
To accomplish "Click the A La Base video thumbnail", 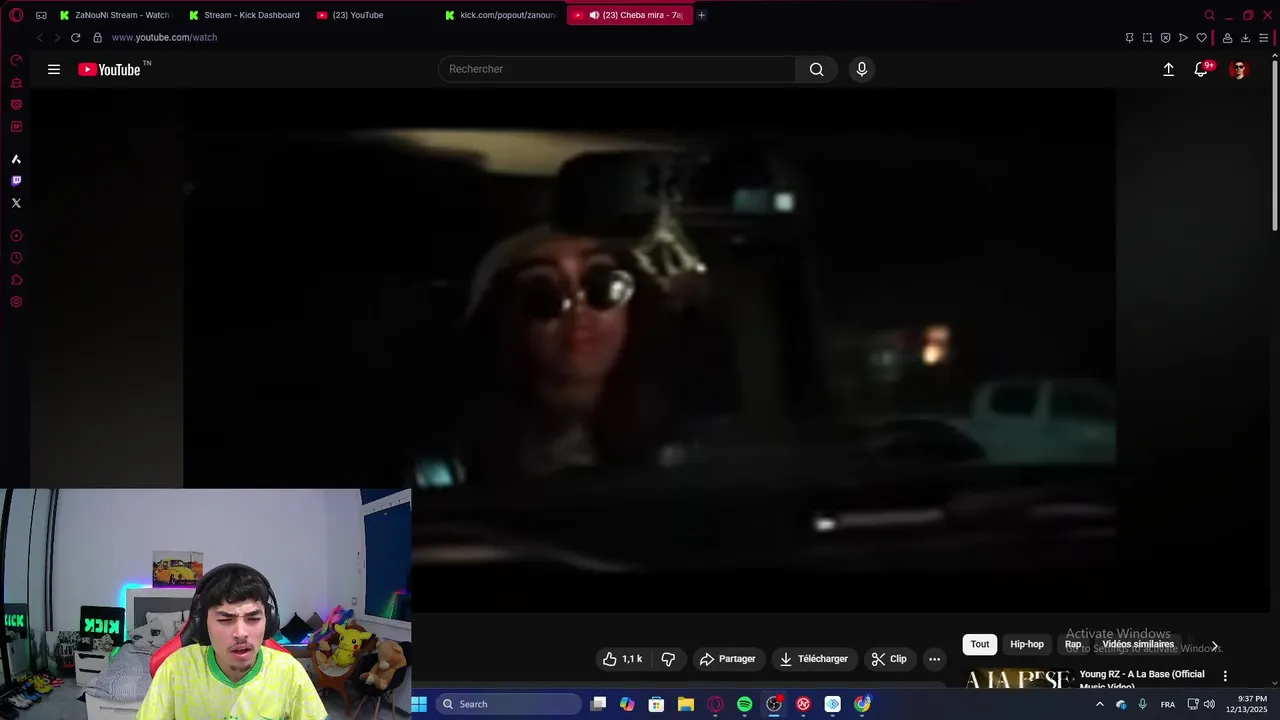I will (1018, 679).
